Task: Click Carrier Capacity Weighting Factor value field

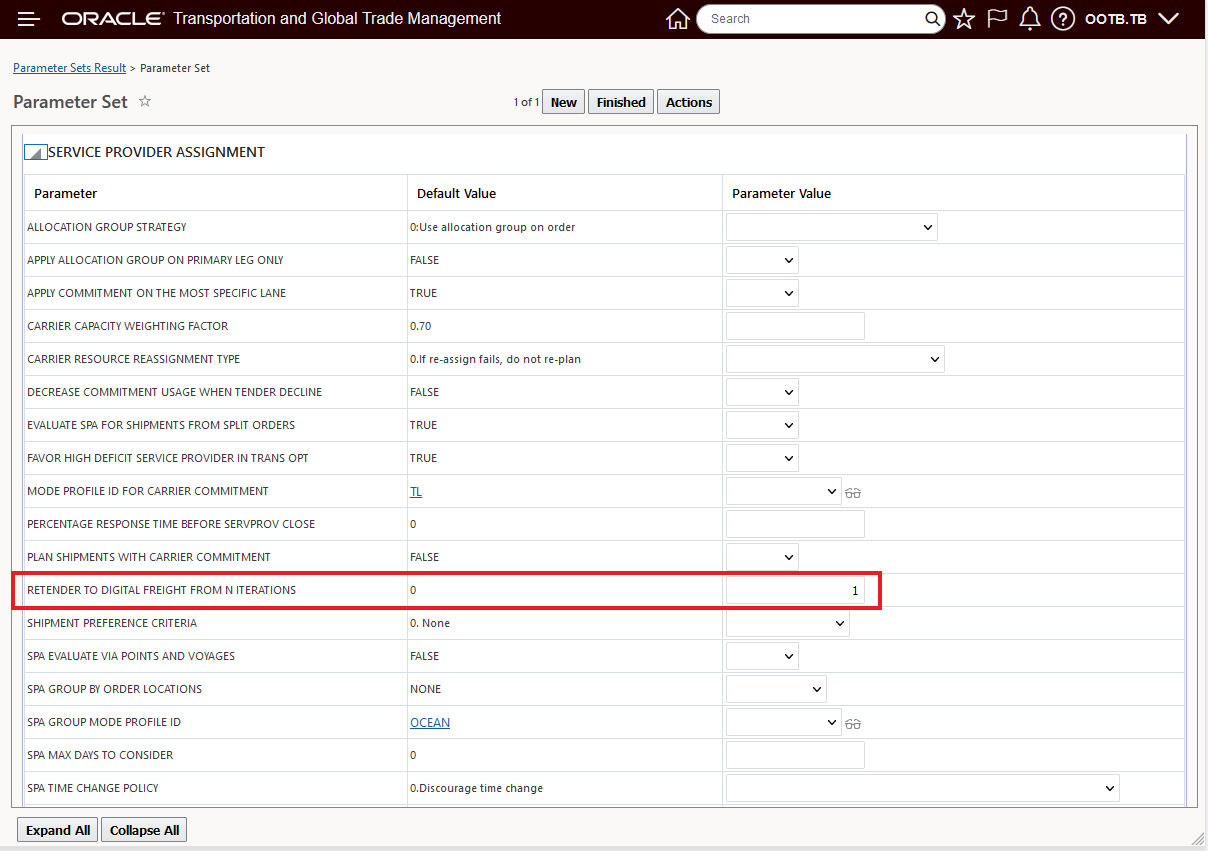Action: coord(795,326)
